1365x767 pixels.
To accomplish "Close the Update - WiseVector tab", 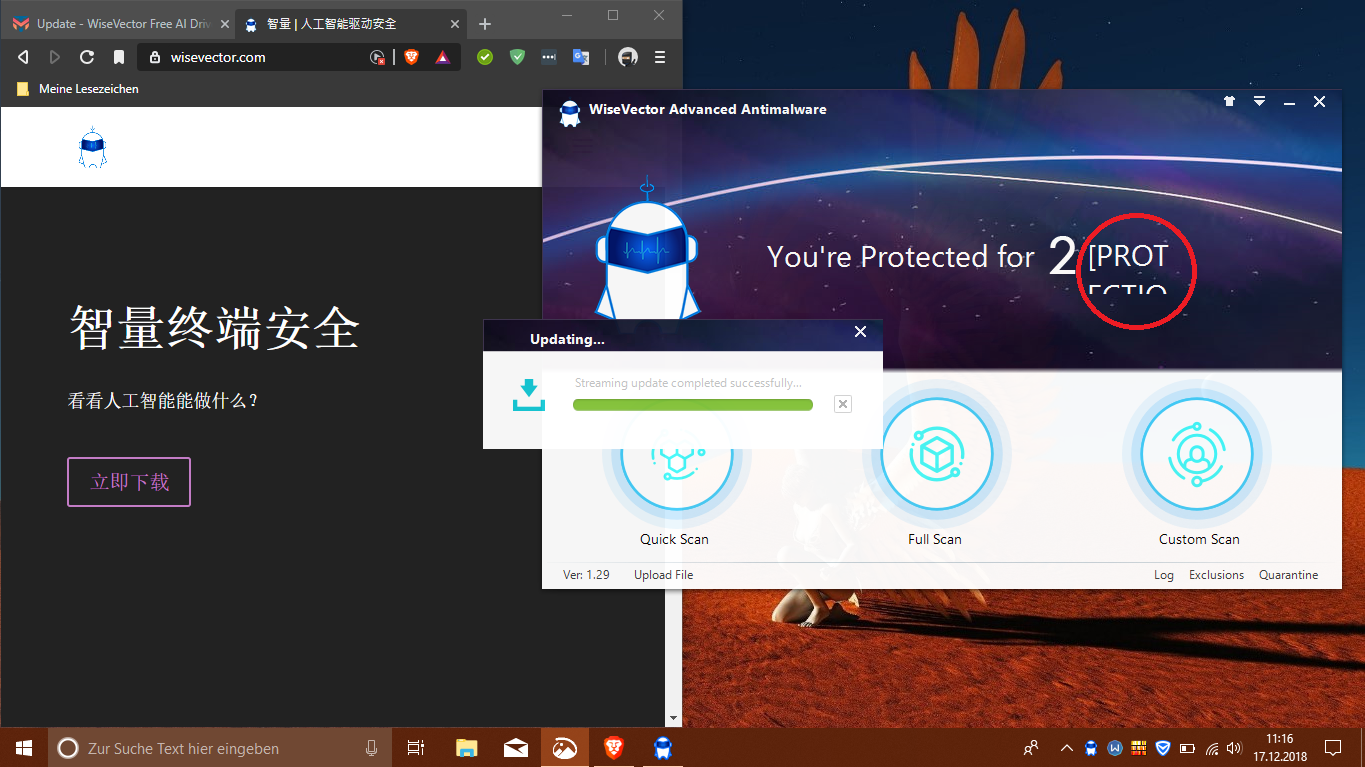I will coord(222,24).
